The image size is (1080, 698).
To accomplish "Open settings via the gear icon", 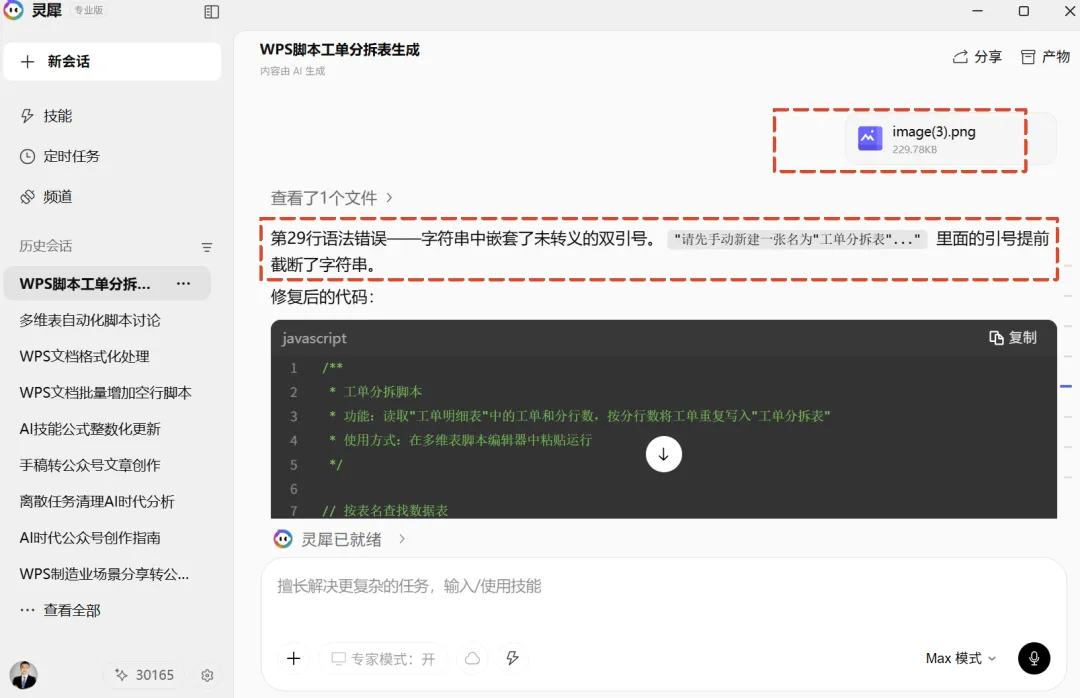I will click(207, 675).
